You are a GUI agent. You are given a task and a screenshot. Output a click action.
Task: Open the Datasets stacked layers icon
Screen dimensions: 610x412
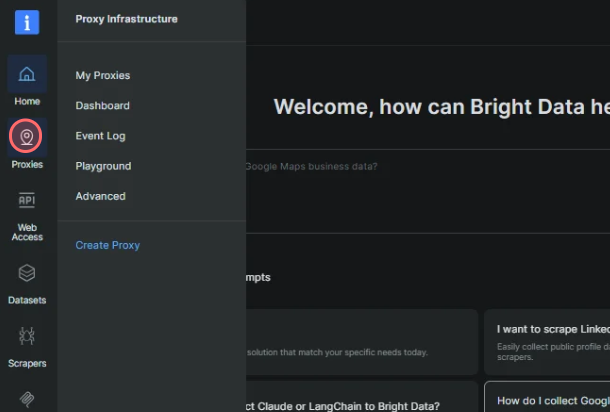[27, 273]
